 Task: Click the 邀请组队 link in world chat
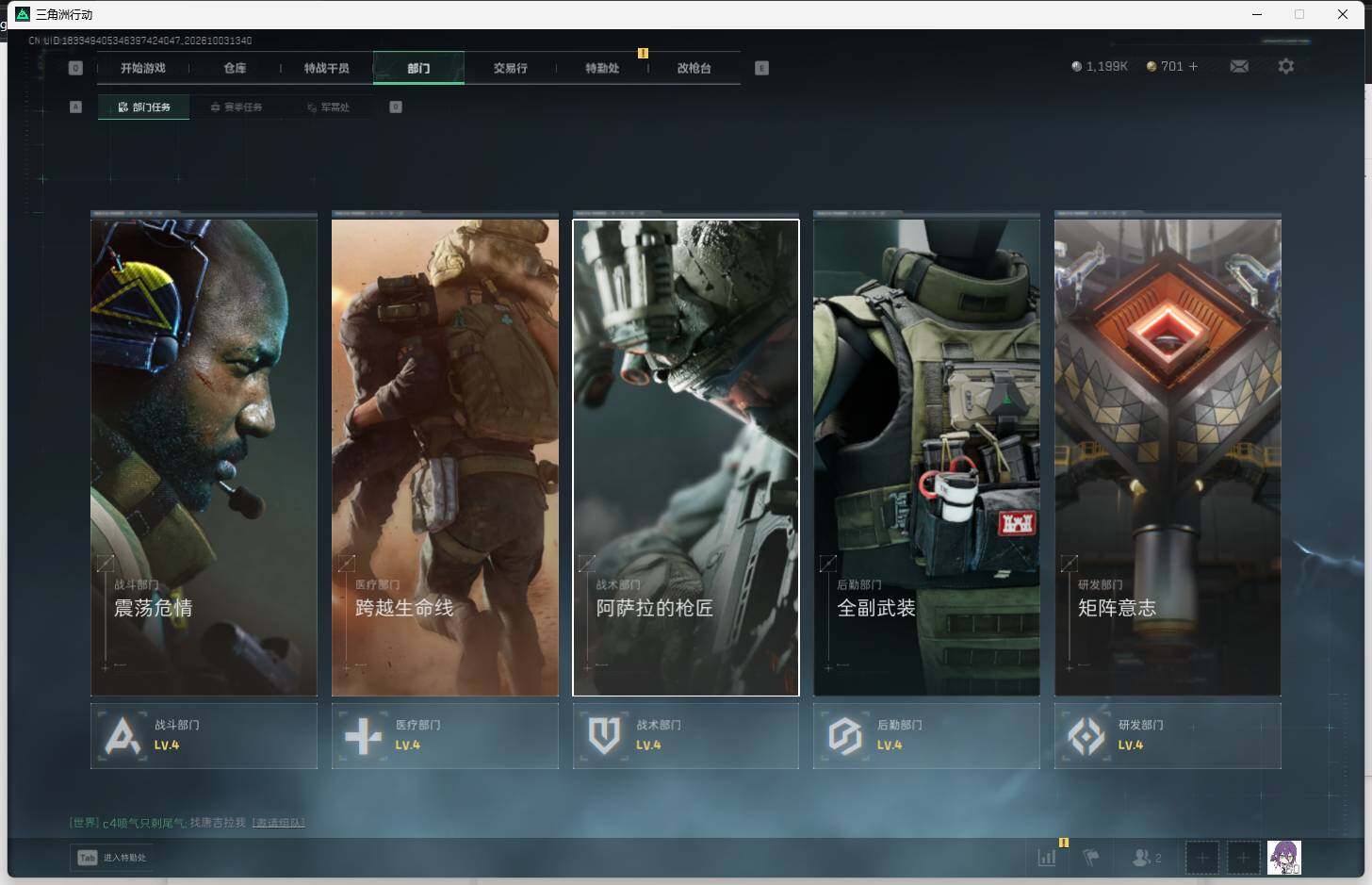pyautogui.click(x=278, y=823)
